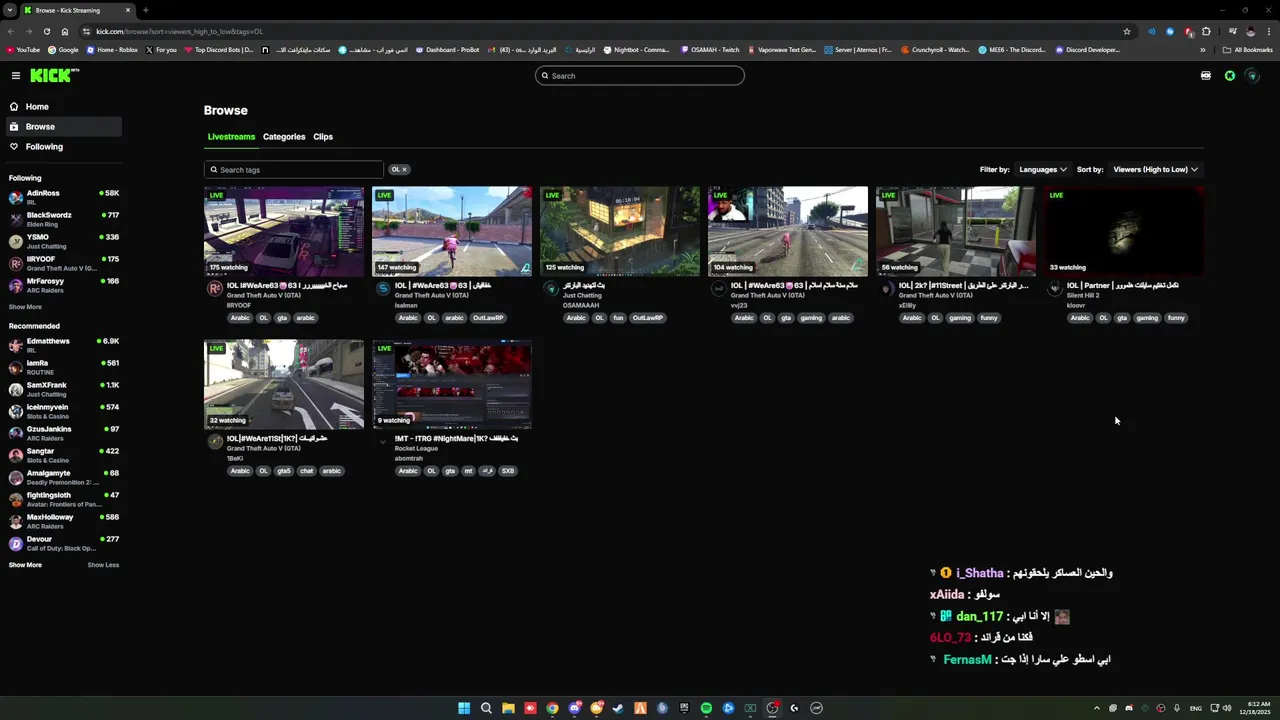Switch to the Categories tab
This screenshot has width=1280, height=720.
tap(284, 137)
